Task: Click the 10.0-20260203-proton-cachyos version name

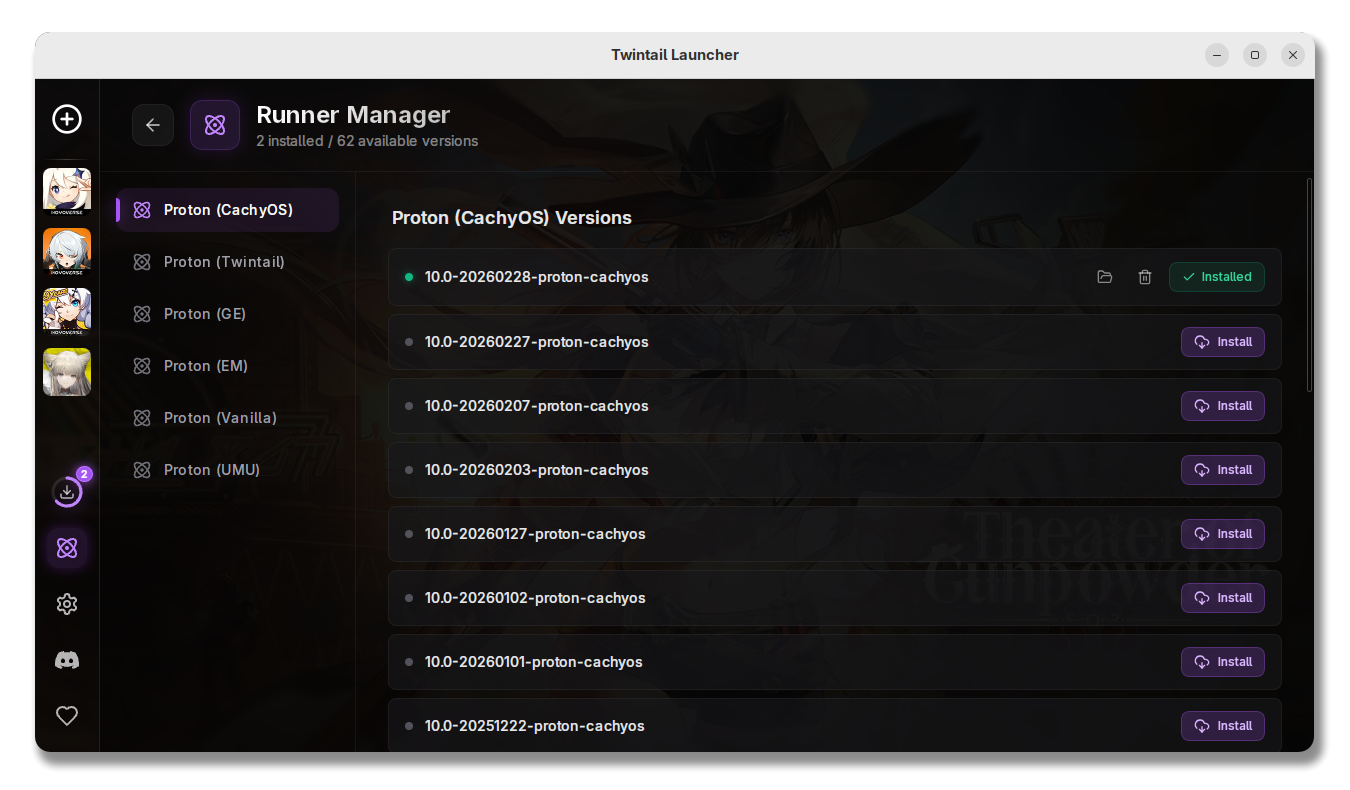Action: (537, 470)
